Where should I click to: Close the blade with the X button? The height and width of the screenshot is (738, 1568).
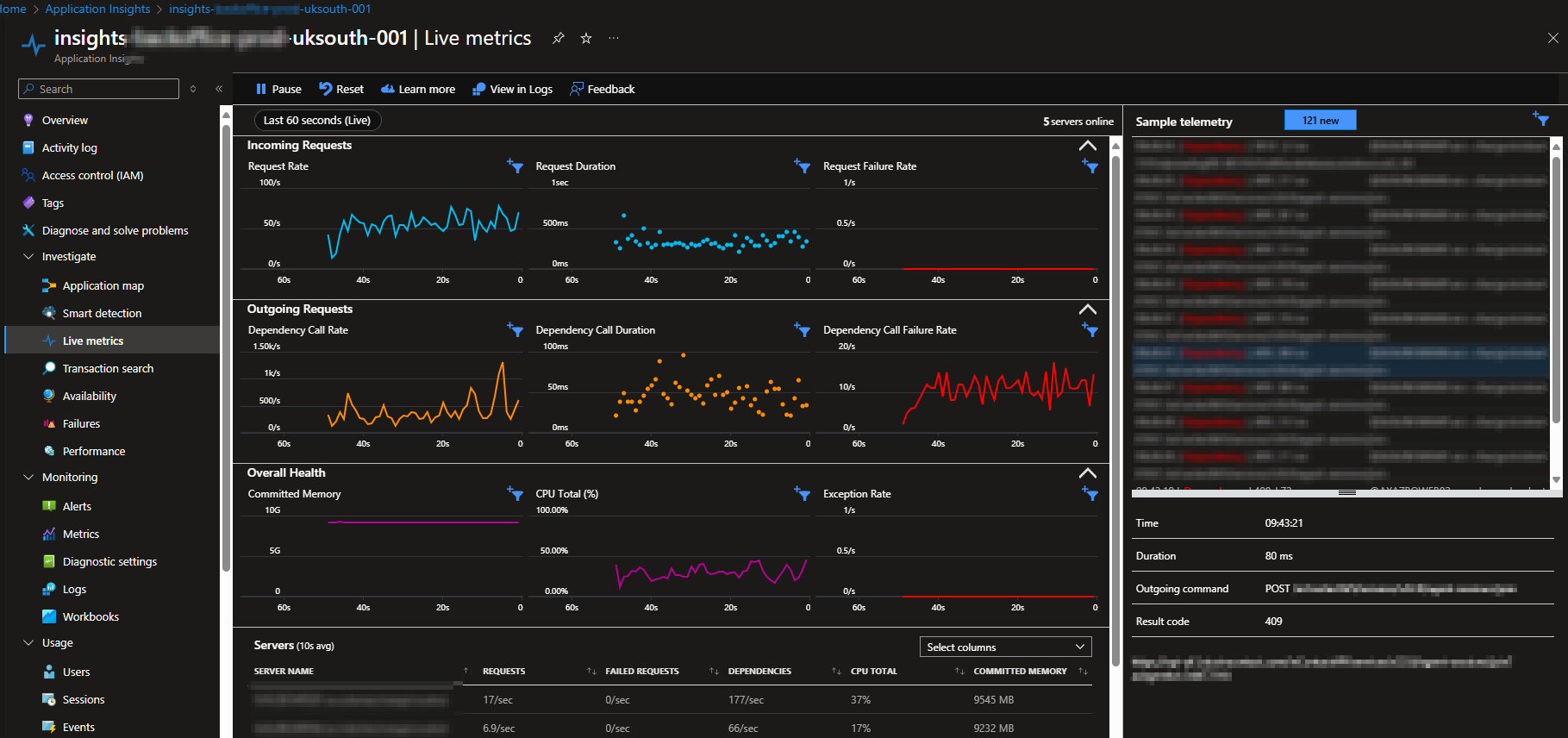point(1552,38)
